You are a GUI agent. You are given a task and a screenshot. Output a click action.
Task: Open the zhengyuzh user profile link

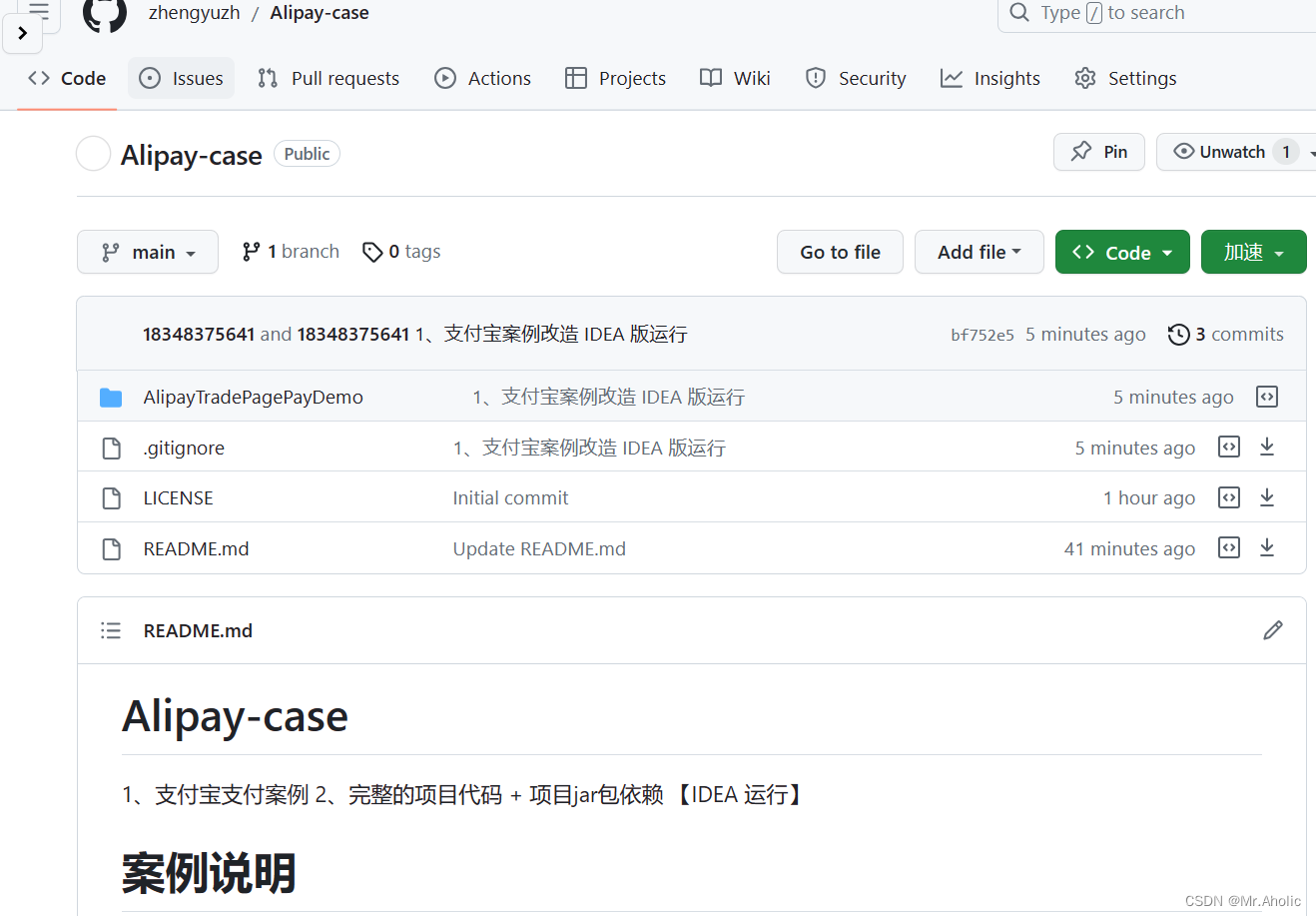(194, 13)
